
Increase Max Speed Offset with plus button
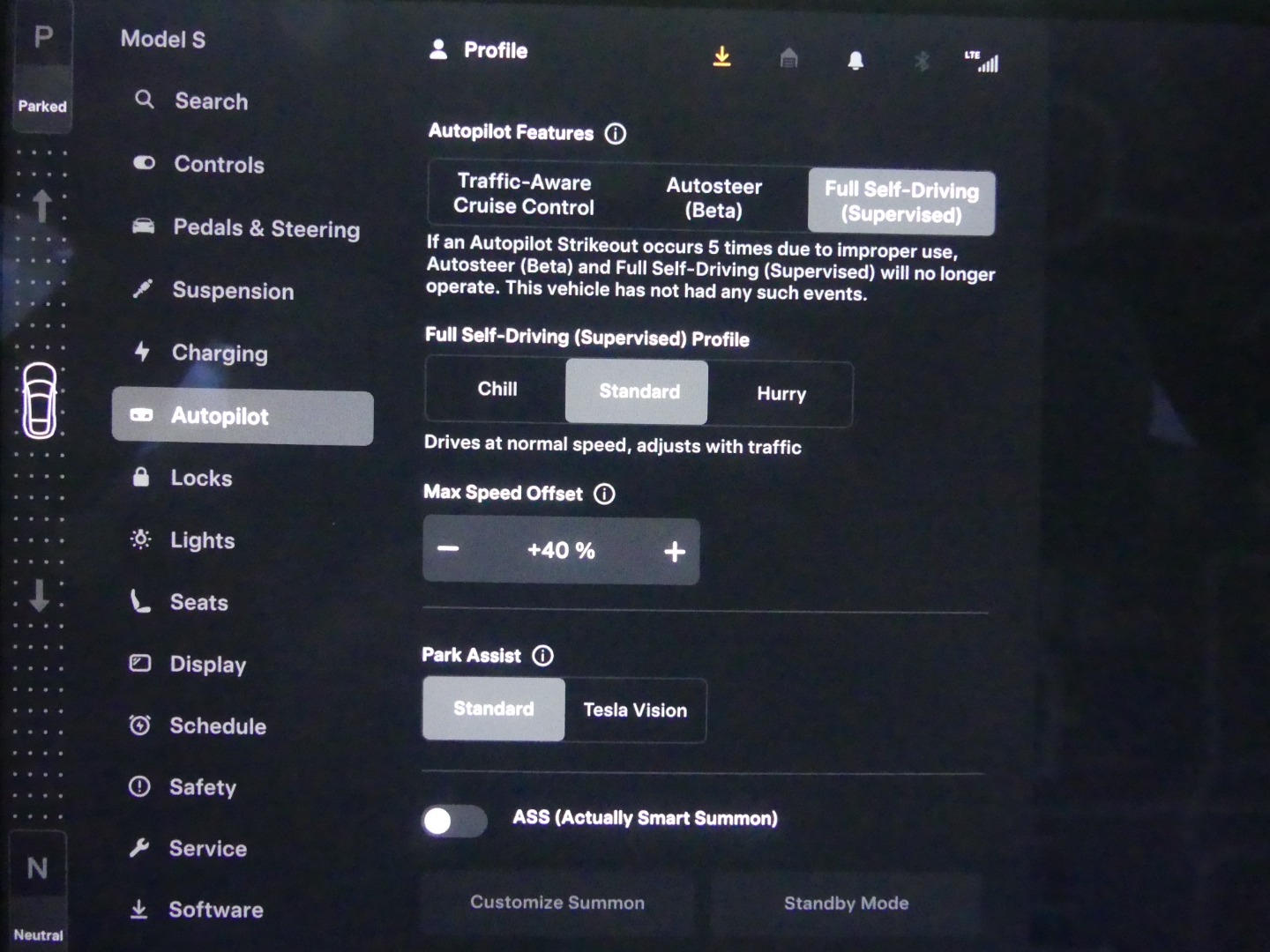click(x=675, y=552)
